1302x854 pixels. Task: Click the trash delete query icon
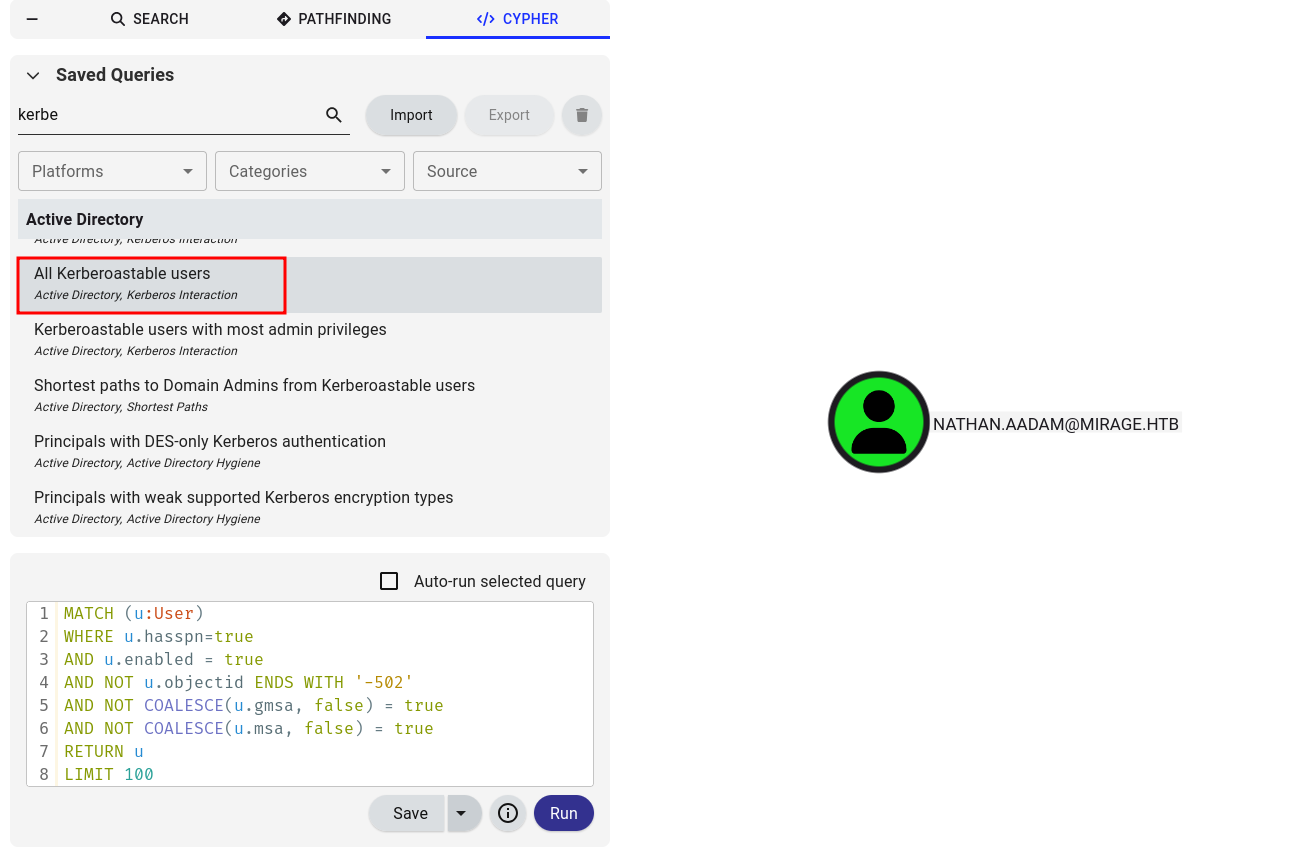click(582, 115)
